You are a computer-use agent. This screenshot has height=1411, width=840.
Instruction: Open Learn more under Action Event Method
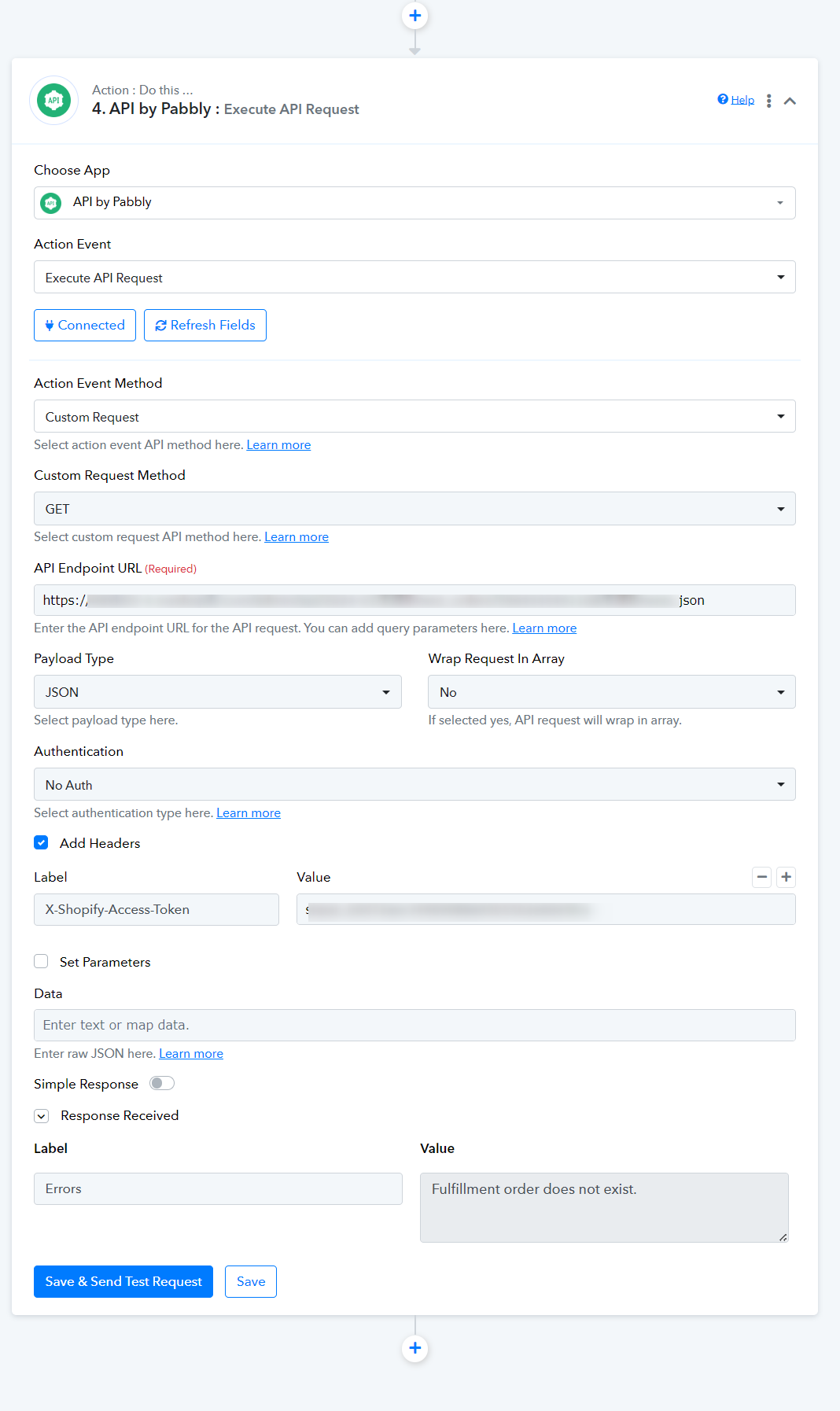click(278, 445)
